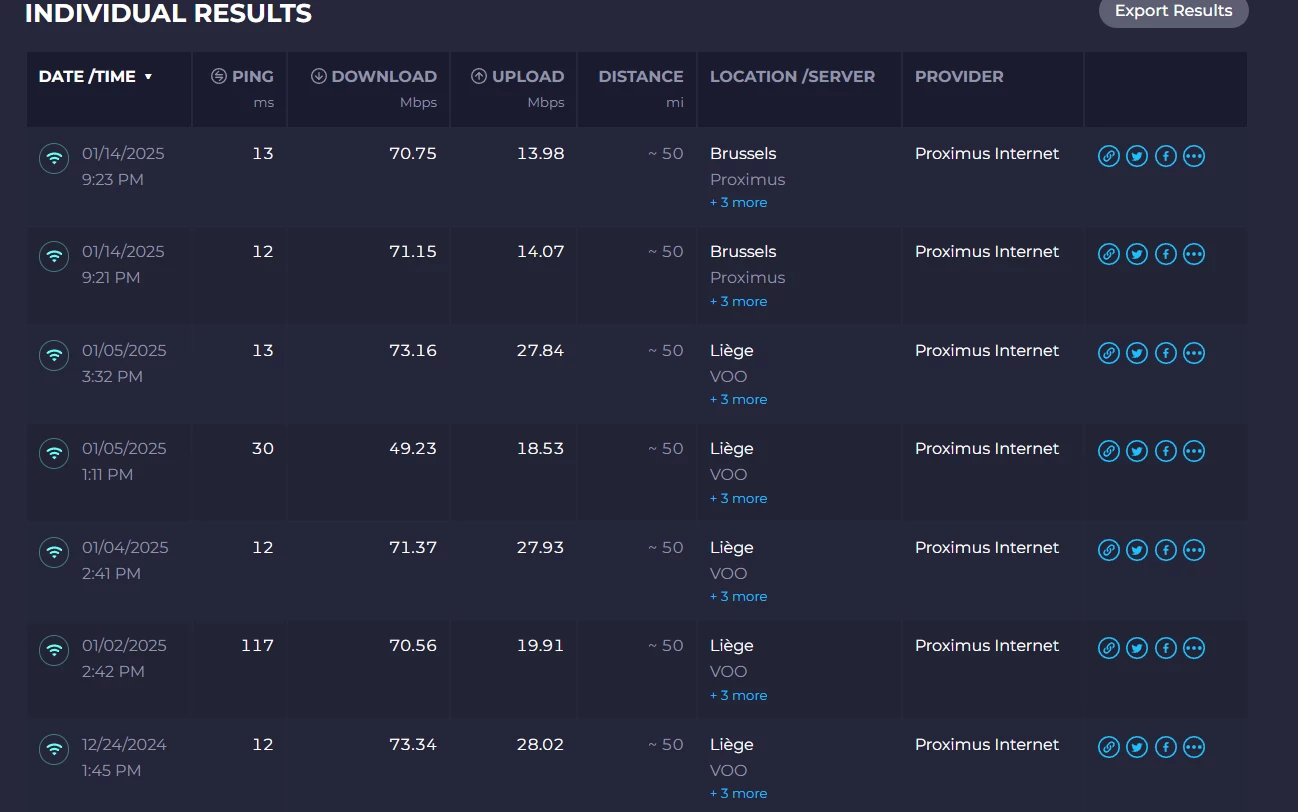1298x812 pixels.
Task: Copy the result link for 12/24/2024 1:45 PM
Action: [1108, 747]
